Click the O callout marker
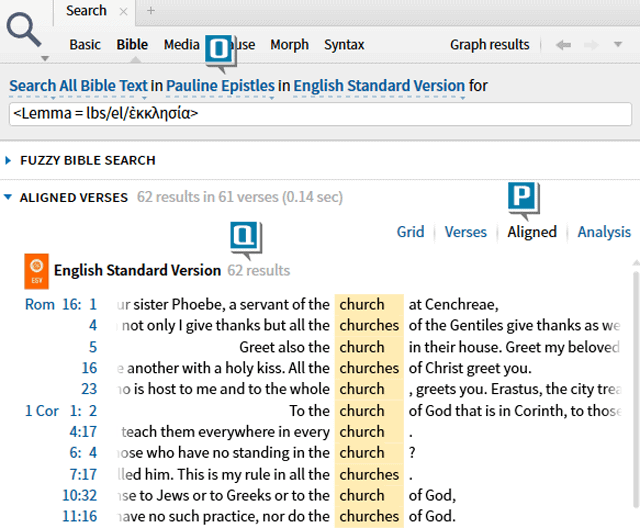This screenshot has width=640, height=528. tap(218, 50)
